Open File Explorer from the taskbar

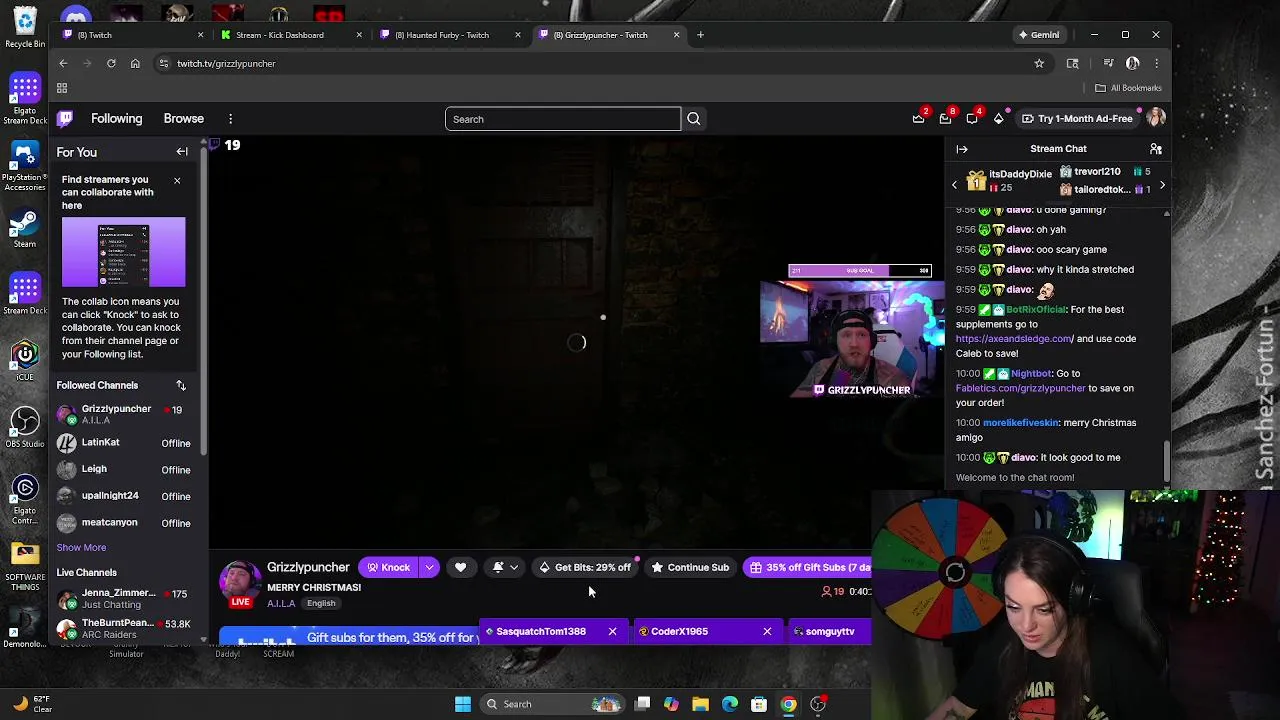(700, 704)
